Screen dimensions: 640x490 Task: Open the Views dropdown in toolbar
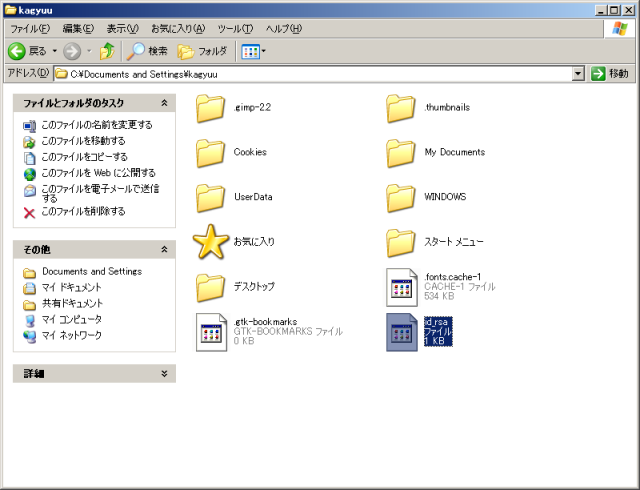254,51
